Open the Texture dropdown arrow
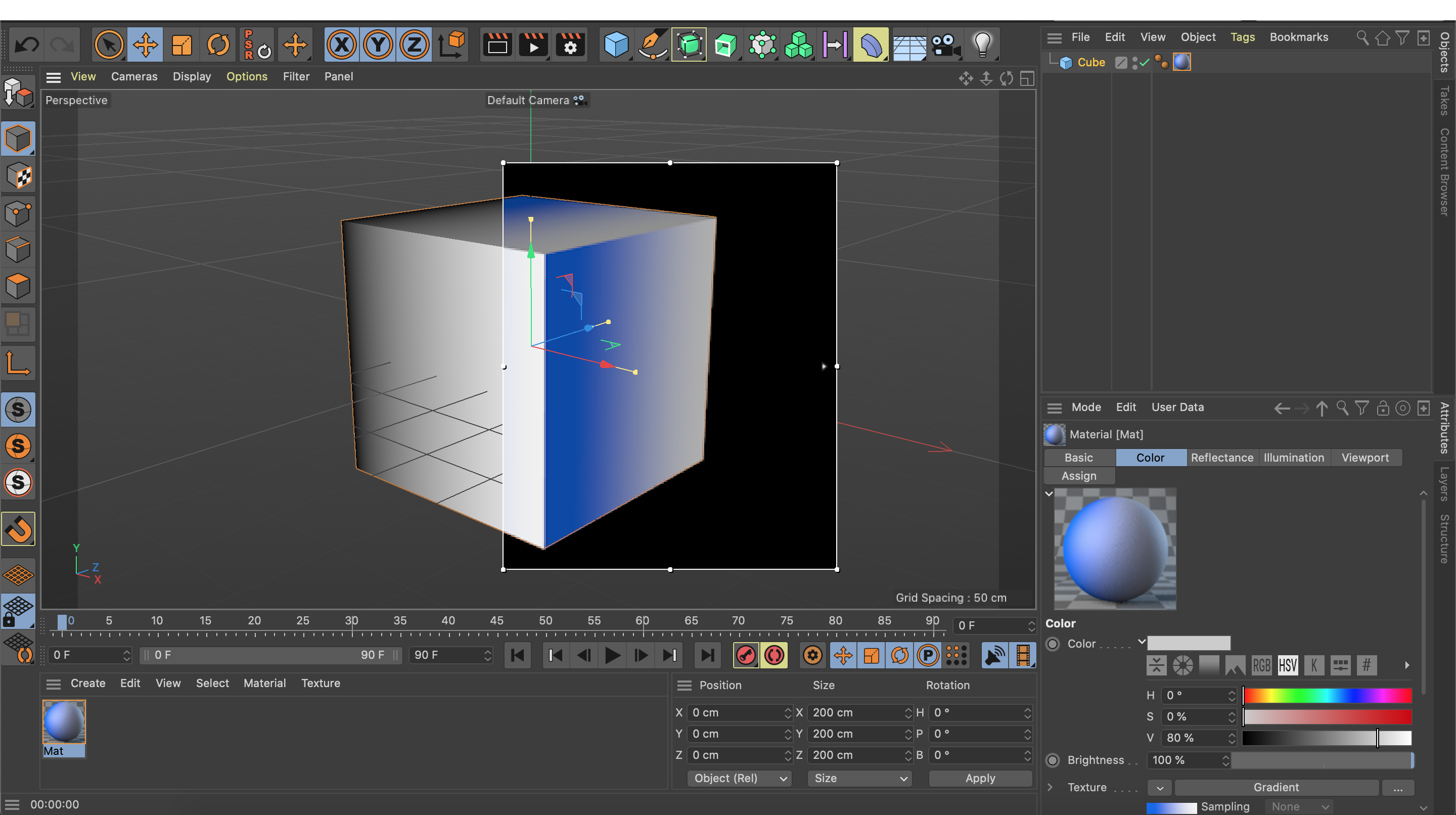 pos(1159,788)
